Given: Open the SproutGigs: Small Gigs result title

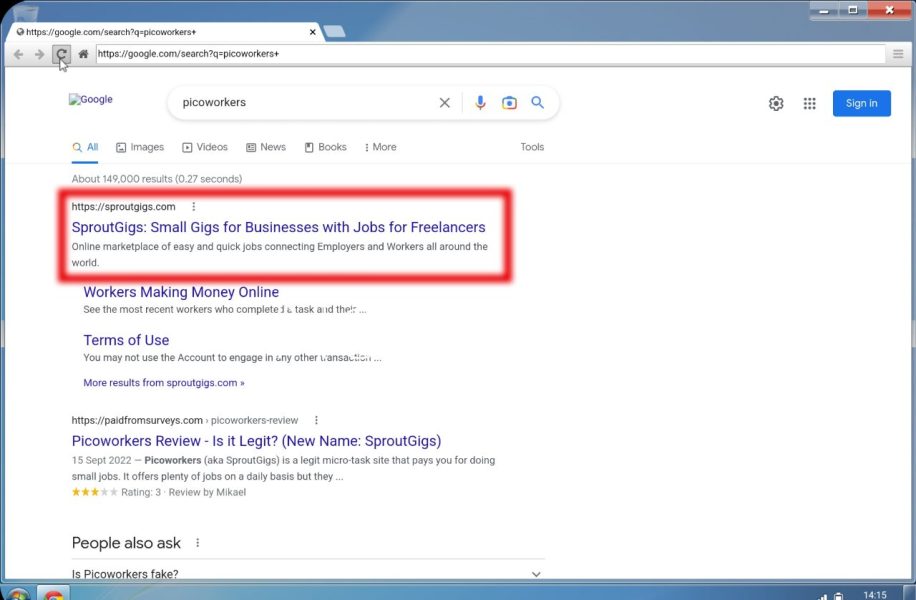Looking at the screenshot, I should point(279,227).
